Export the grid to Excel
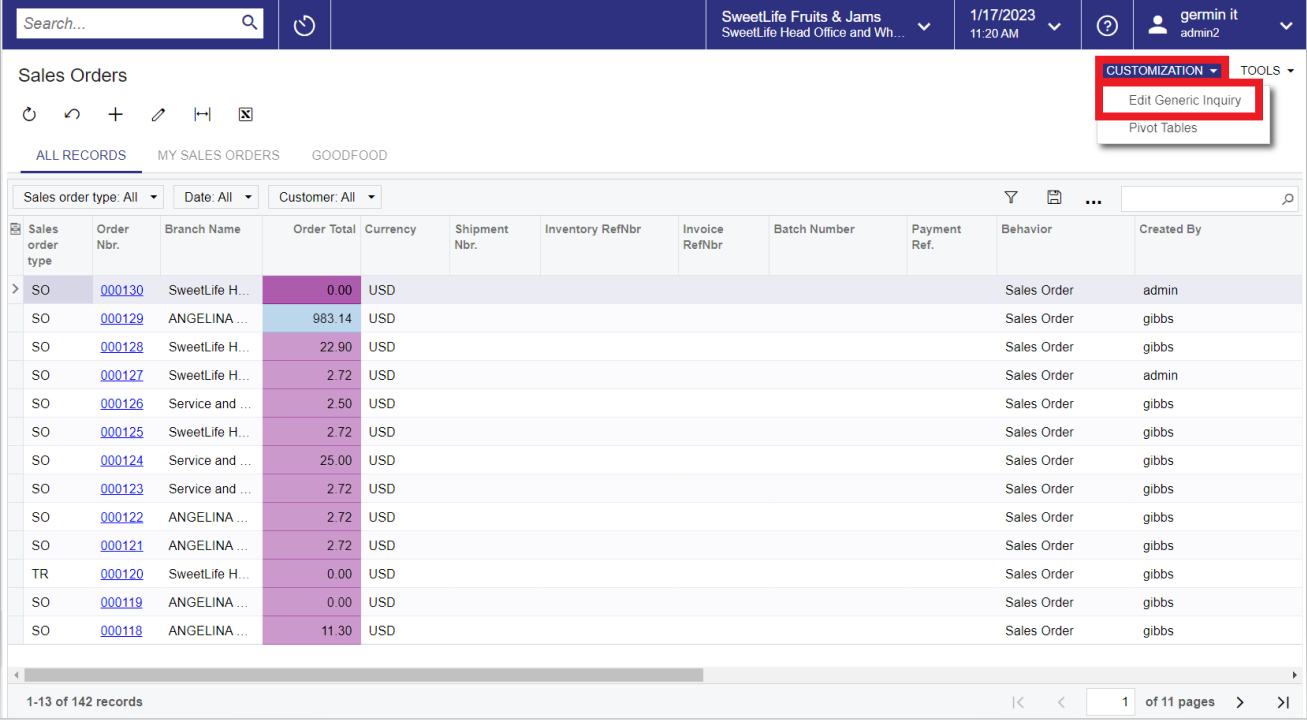This screenshot has width=1307, height=720. click(245, 114)
